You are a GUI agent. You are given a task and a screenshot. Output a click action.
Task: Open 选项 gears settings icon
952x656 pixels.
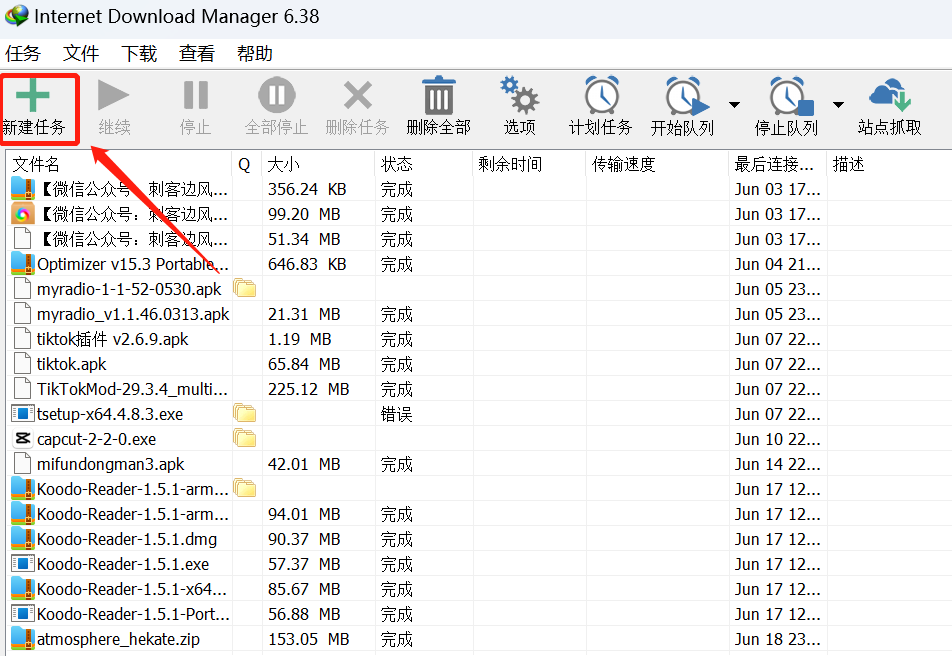[x=520, y=95]
